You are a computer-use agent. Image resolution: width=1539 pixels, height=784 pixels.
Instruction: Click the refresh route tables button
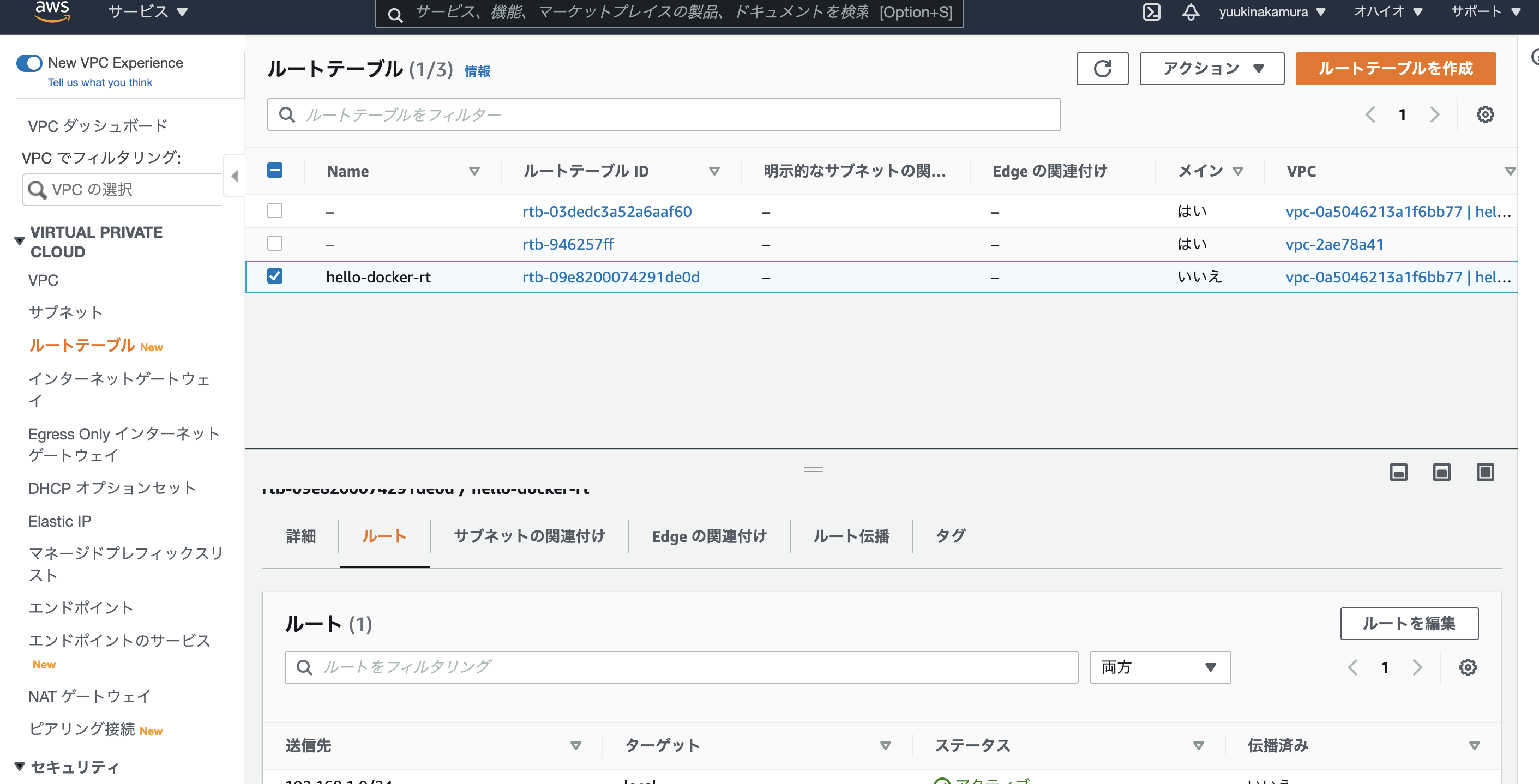click(1102, 69)
